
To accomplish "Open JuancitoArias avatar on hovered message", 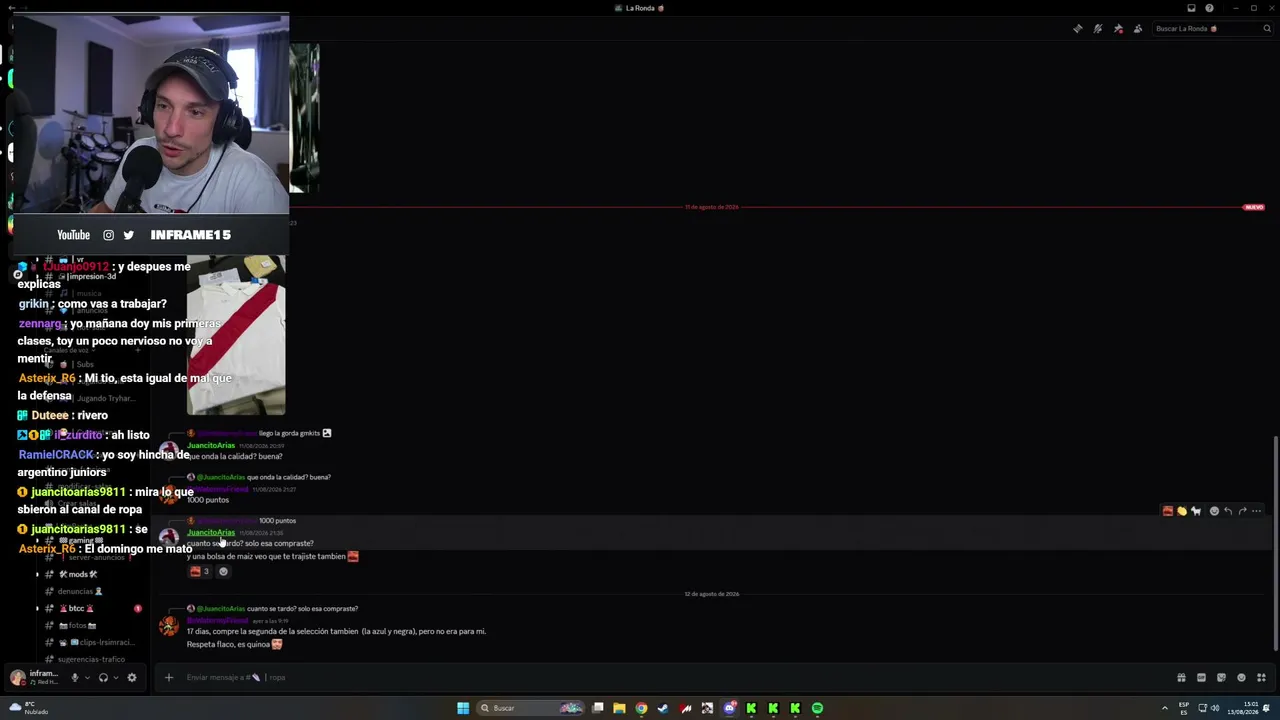I will point(169,537).
